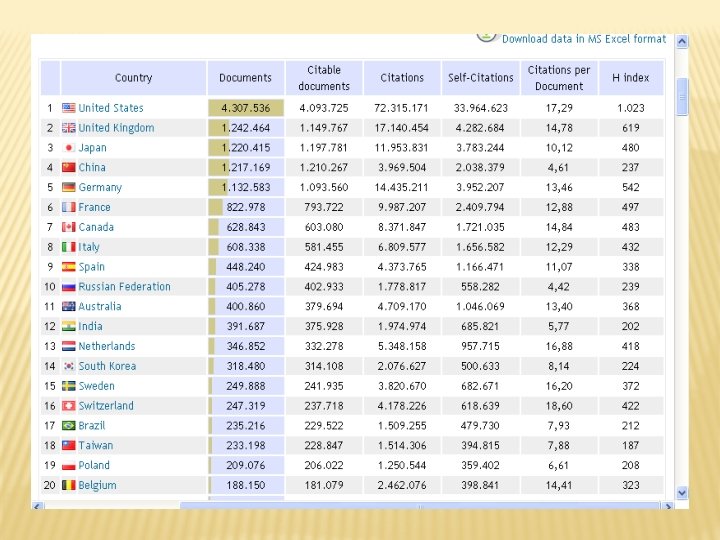Sort table by Citations column header
The height and width of the screenshot is (540, 720).
click(402, 78)
